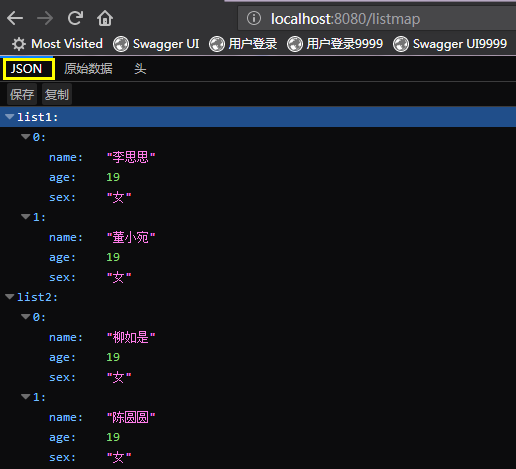
Task: Click the sex key in 董小宛's entry
Action: coord(62,277)
